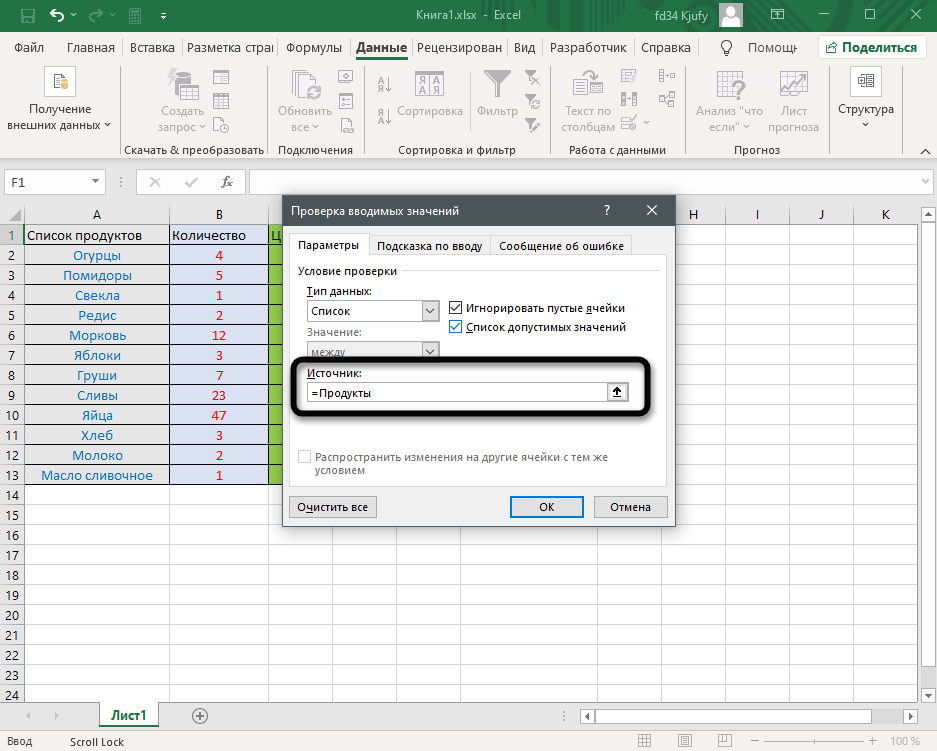Open the Тип данных dropdown

[x=431, y=312]
